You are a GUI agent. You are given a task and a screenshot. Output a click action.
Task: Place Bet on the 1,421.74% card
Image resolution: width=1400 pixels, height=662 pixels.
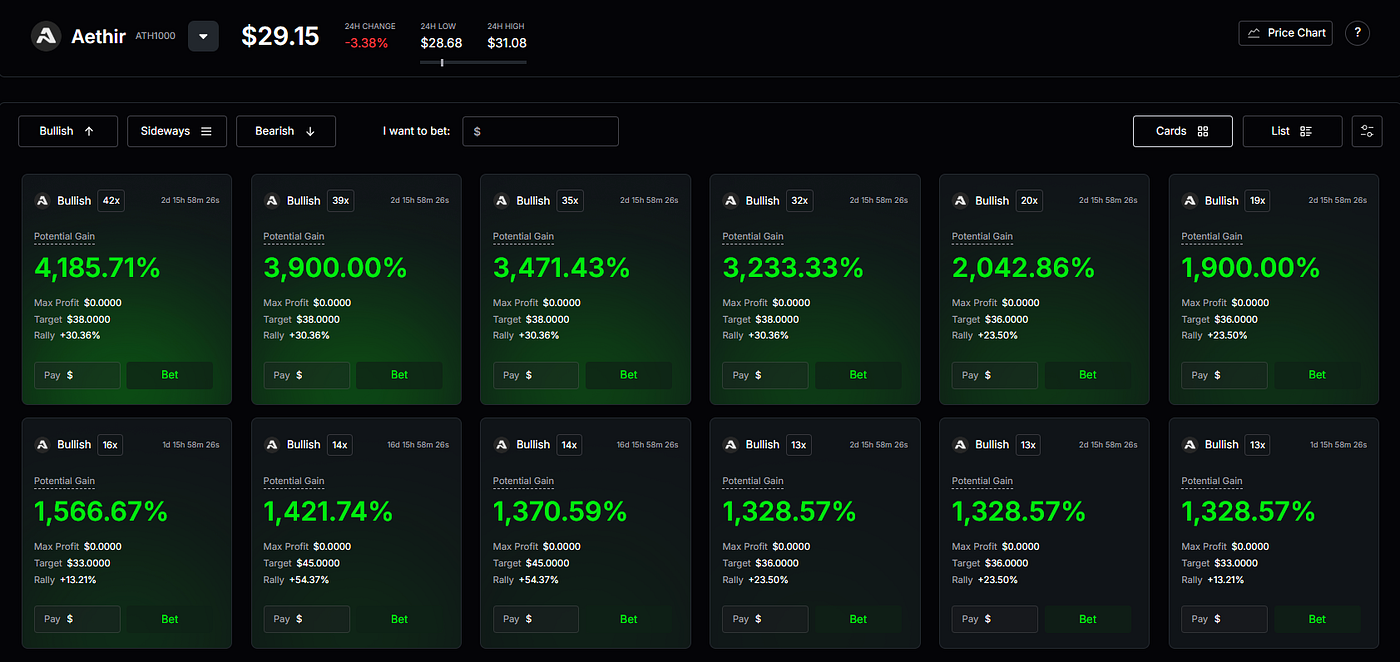399,619
